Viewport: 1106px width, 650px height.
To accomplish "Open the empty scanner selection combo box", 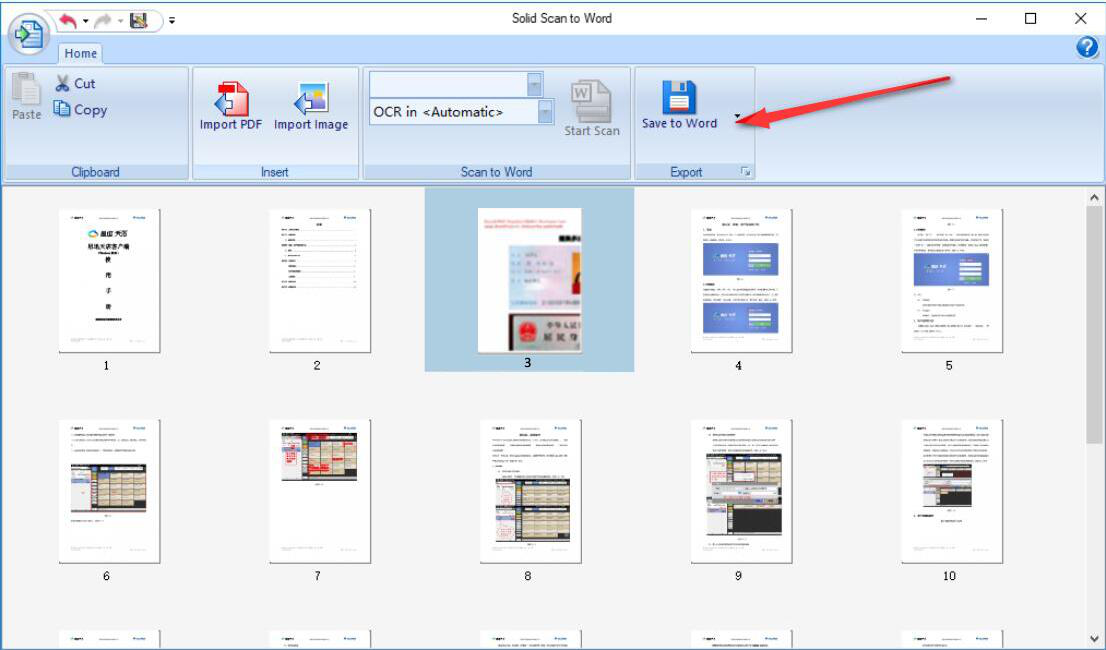I will click(x=456, y=85).
